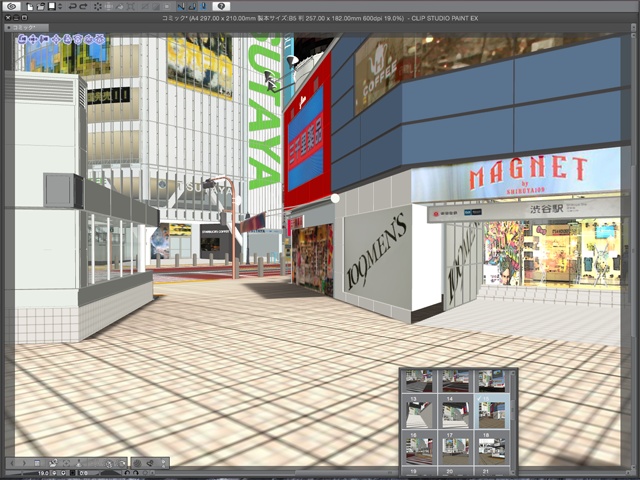Select checked camera angle thumbnail 15
Viewport: 640px width, 480px height.
pos(491,411)
